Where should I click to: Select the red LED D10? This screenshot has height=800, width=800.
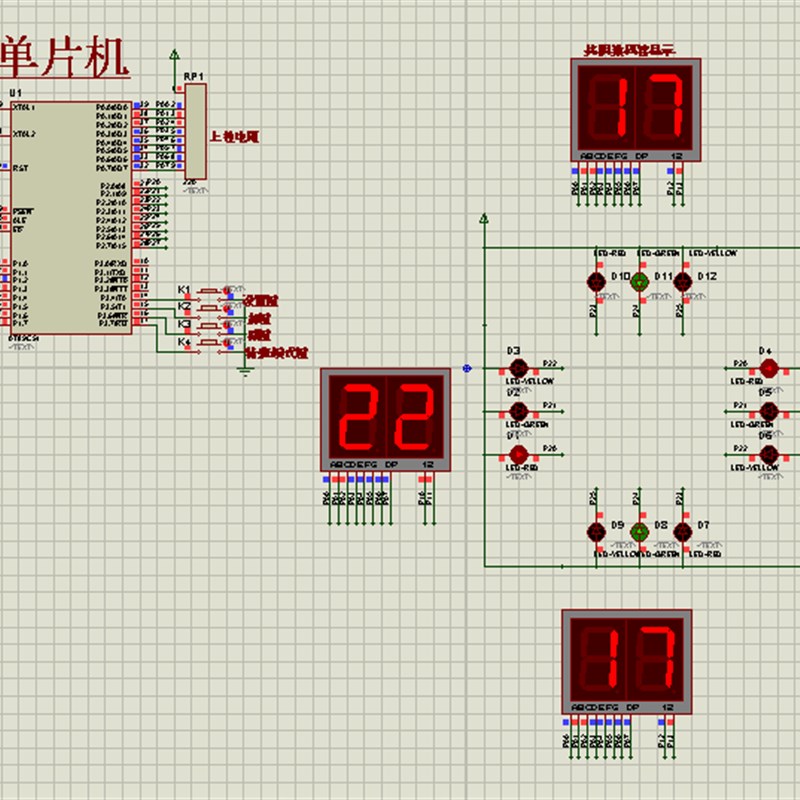[x=596, y=281]
